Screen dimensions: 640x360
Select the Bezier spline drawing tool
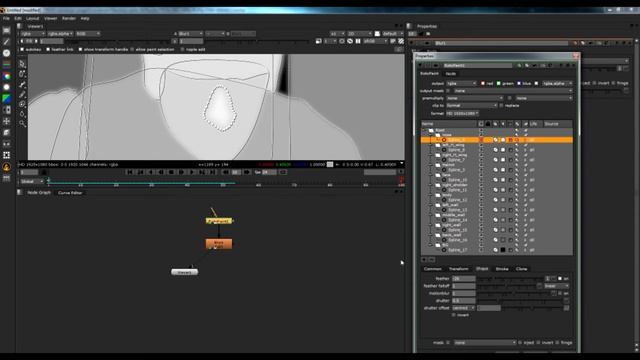22,84
